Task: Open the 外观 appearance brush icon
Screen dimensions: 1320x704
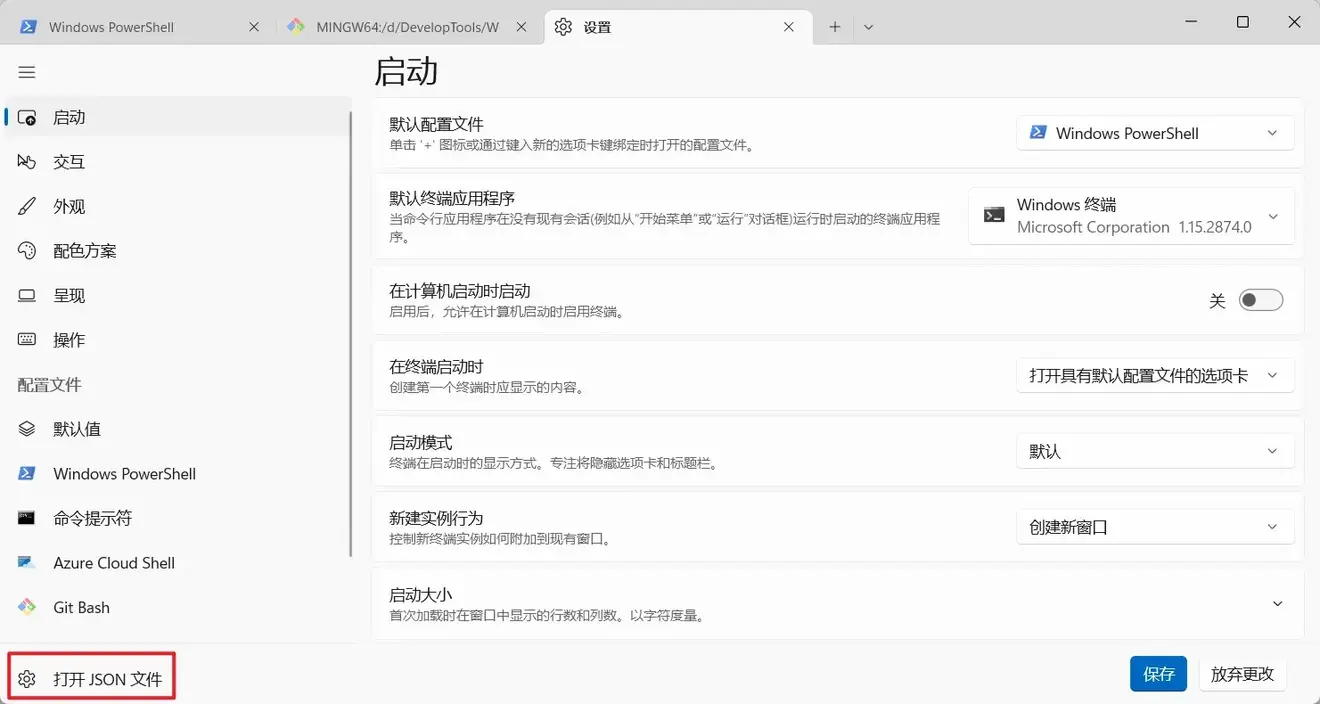Action: [x=27, y=207]
